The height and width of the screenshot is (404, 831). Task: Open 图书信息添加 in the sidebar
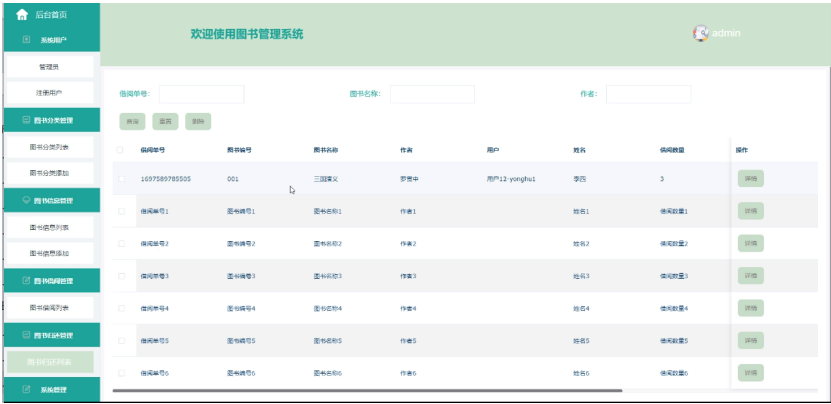[x=50, y=253]
